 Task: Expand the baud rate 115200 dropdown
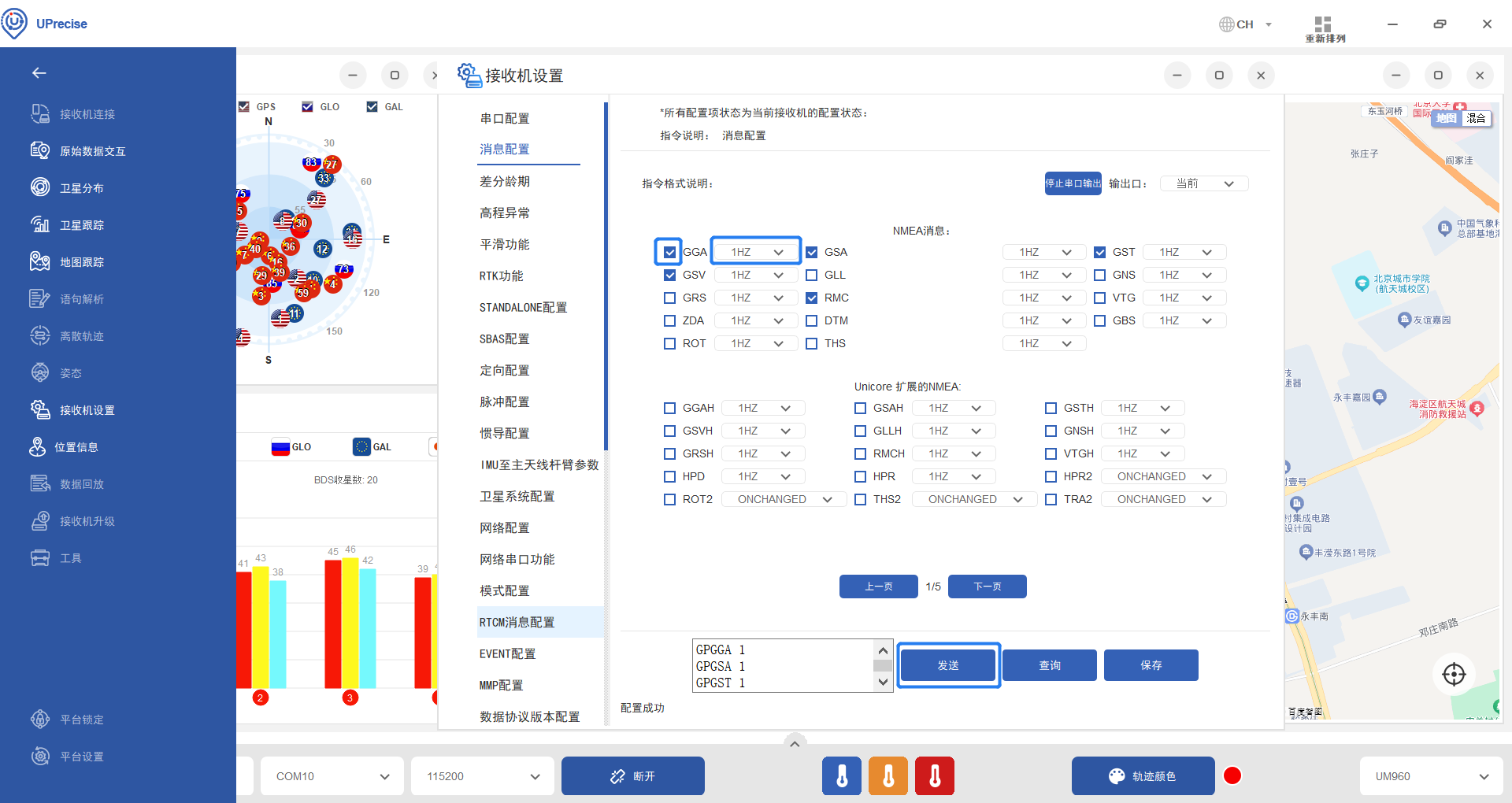(483, 776)
